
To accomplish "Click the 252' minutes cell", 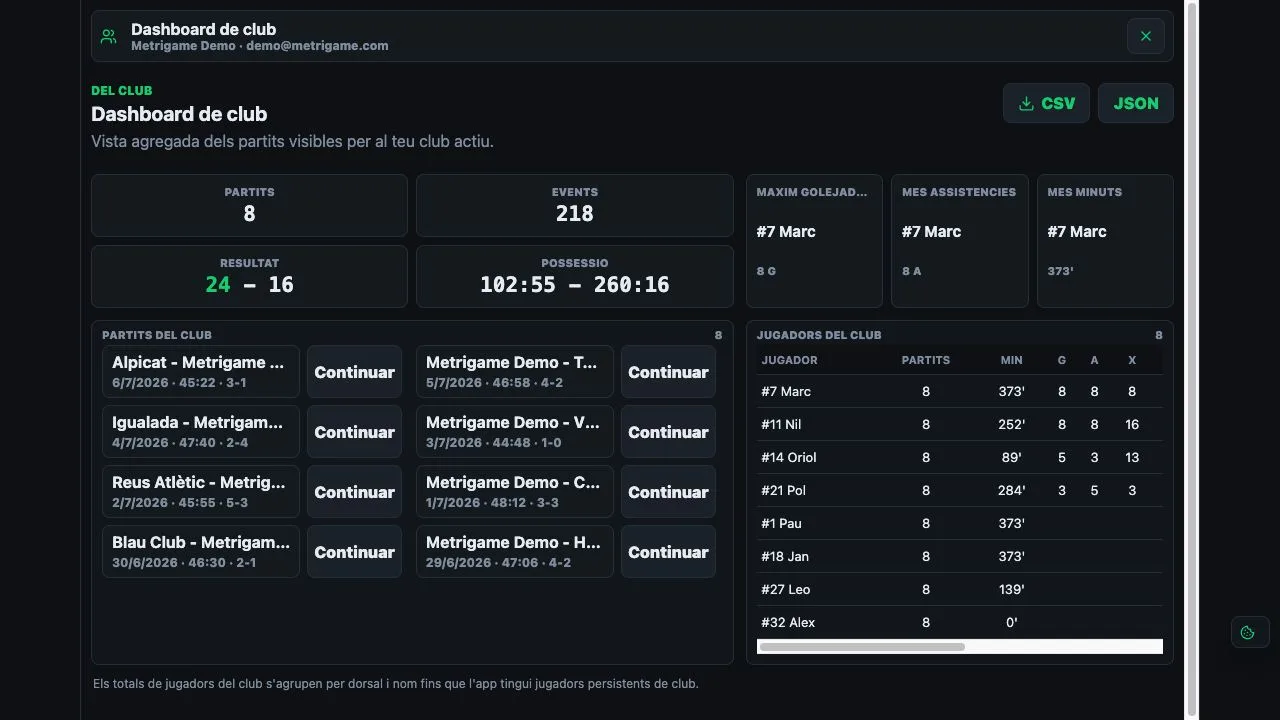I will click(x=1011, y=424).
